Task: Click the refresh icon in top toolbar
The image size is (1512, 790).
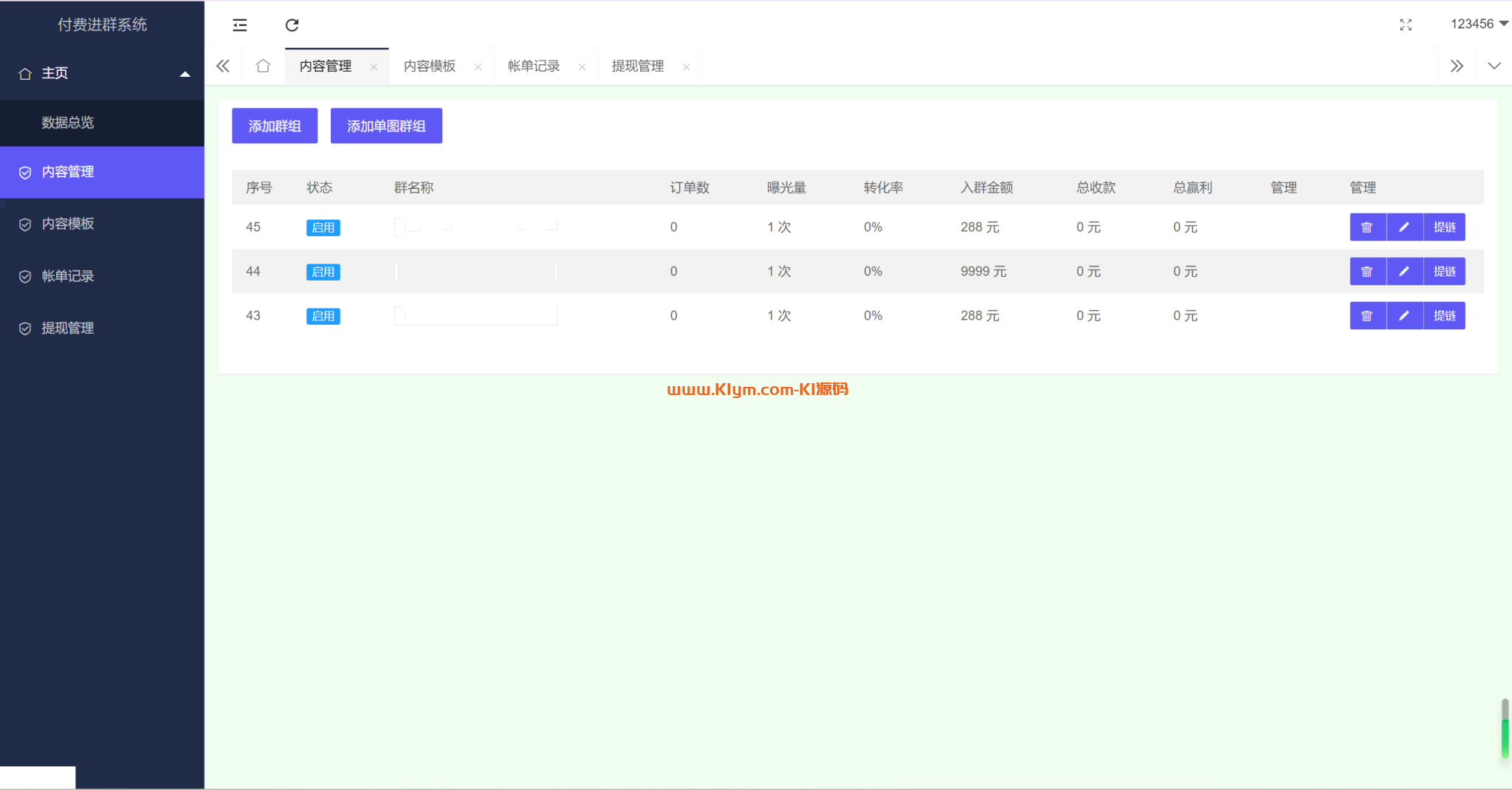Action: point(292,25)
